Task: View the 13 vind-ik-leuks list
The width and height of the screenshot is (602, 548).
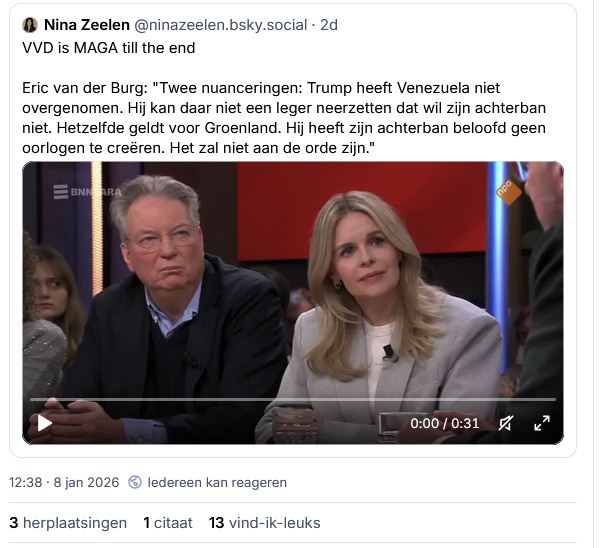Action: point(265,523)
